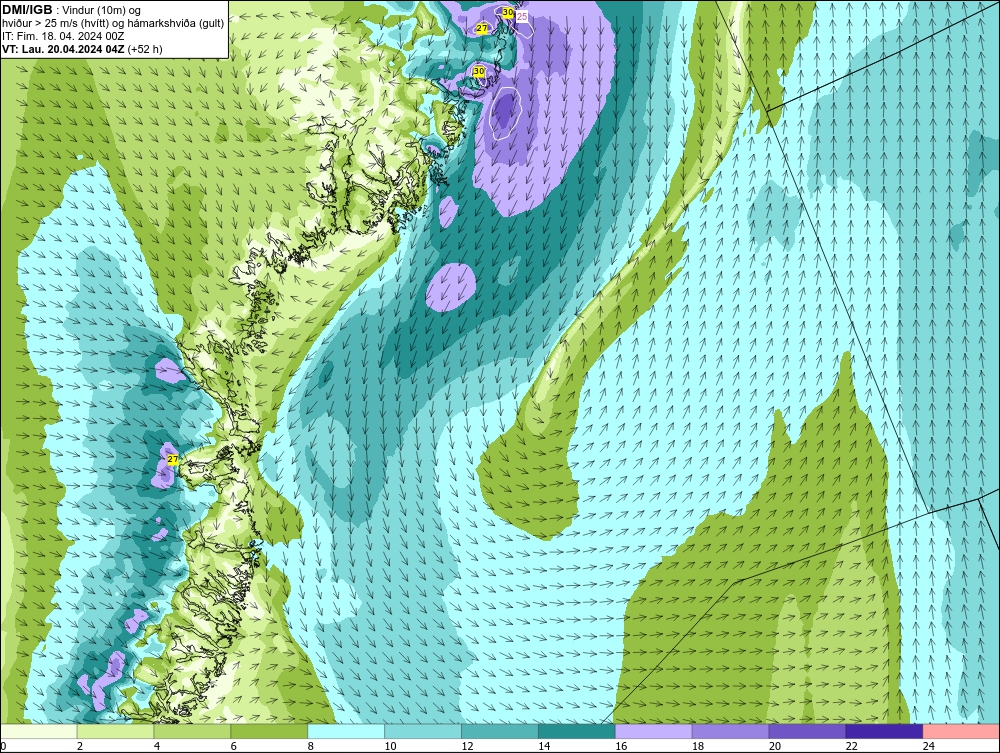1000x753 pixels.
Task: Click the legend scale number 8
Action: (x=311, y=746)
